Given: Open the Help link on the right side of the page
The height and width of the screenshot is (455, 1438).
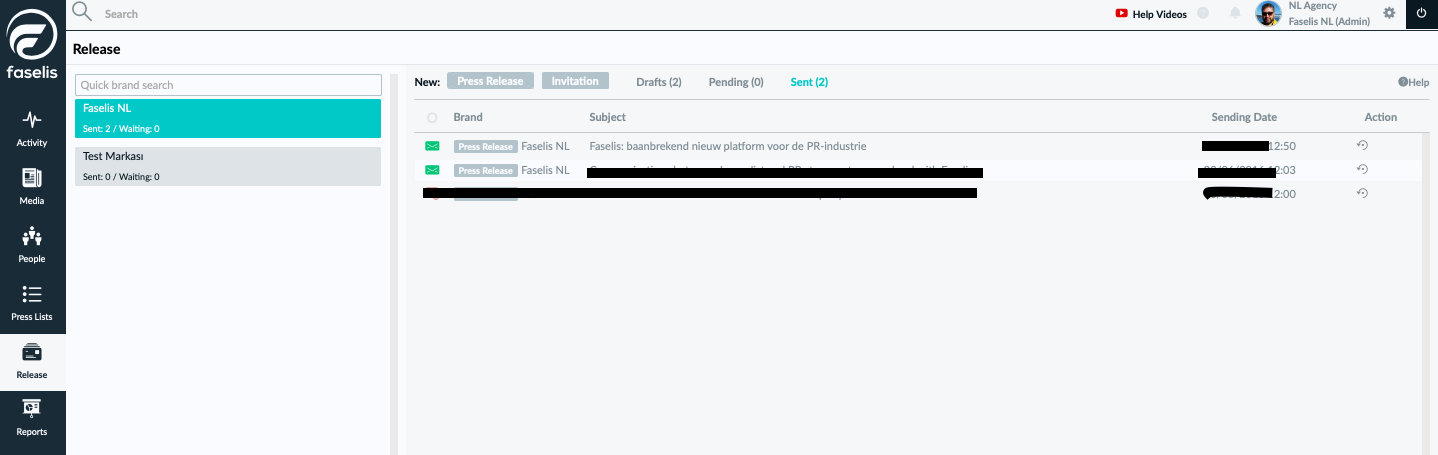Looking at the screenshot, I should [1413, 82].
